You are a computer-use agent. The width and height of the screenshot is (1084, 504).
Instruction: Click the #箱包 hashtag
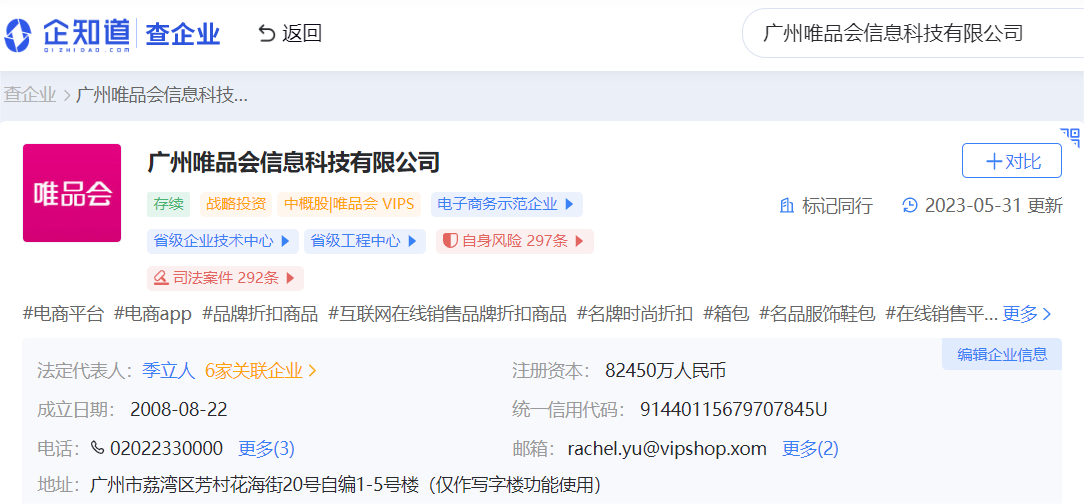pos(726,314)
